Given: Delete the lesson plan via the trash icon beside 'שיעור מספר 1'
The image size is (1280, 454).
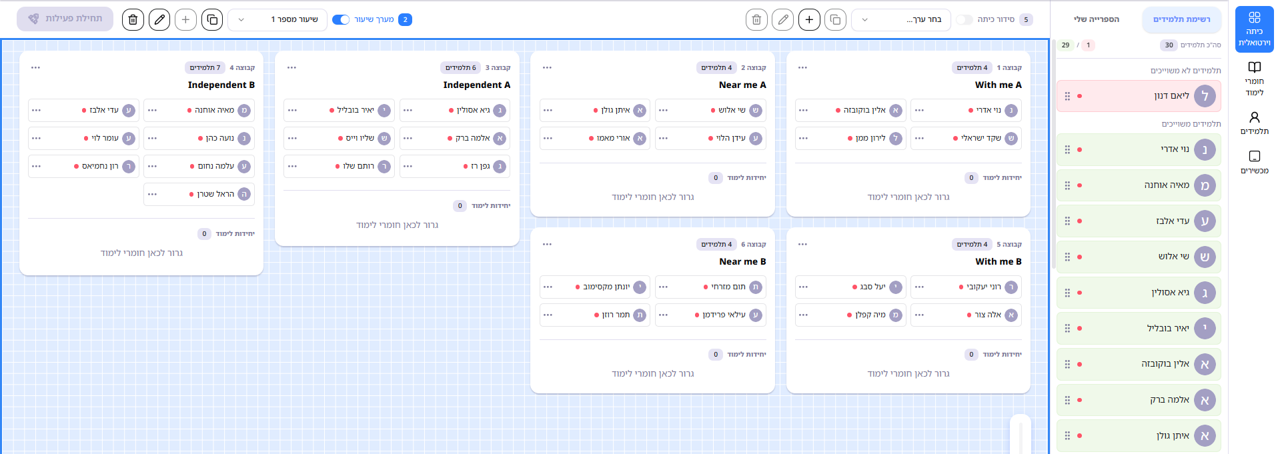Looking at the screenshot, I should point(133,20).
